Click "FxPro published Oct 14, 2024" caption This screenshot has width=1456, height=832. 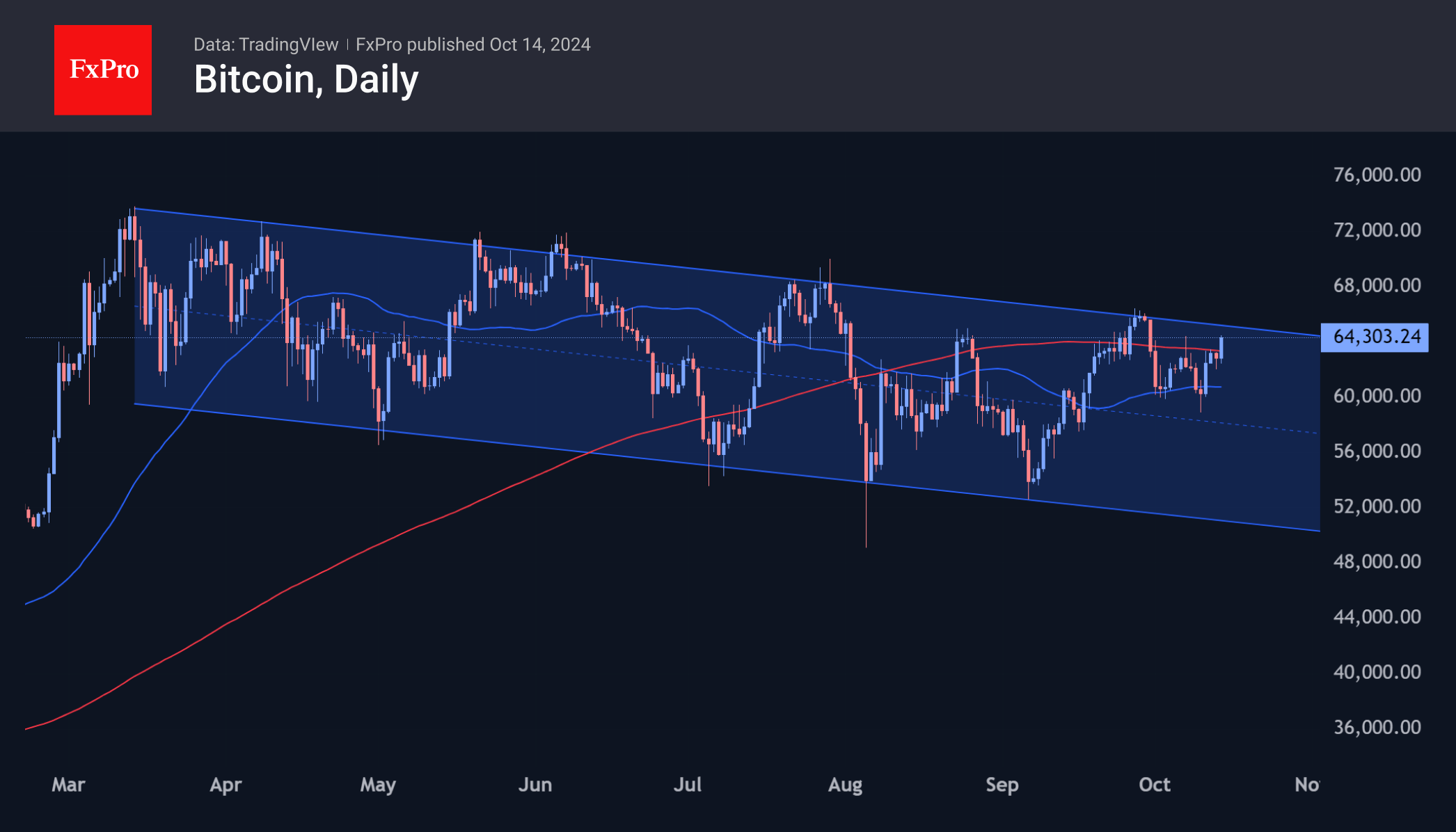473,45
